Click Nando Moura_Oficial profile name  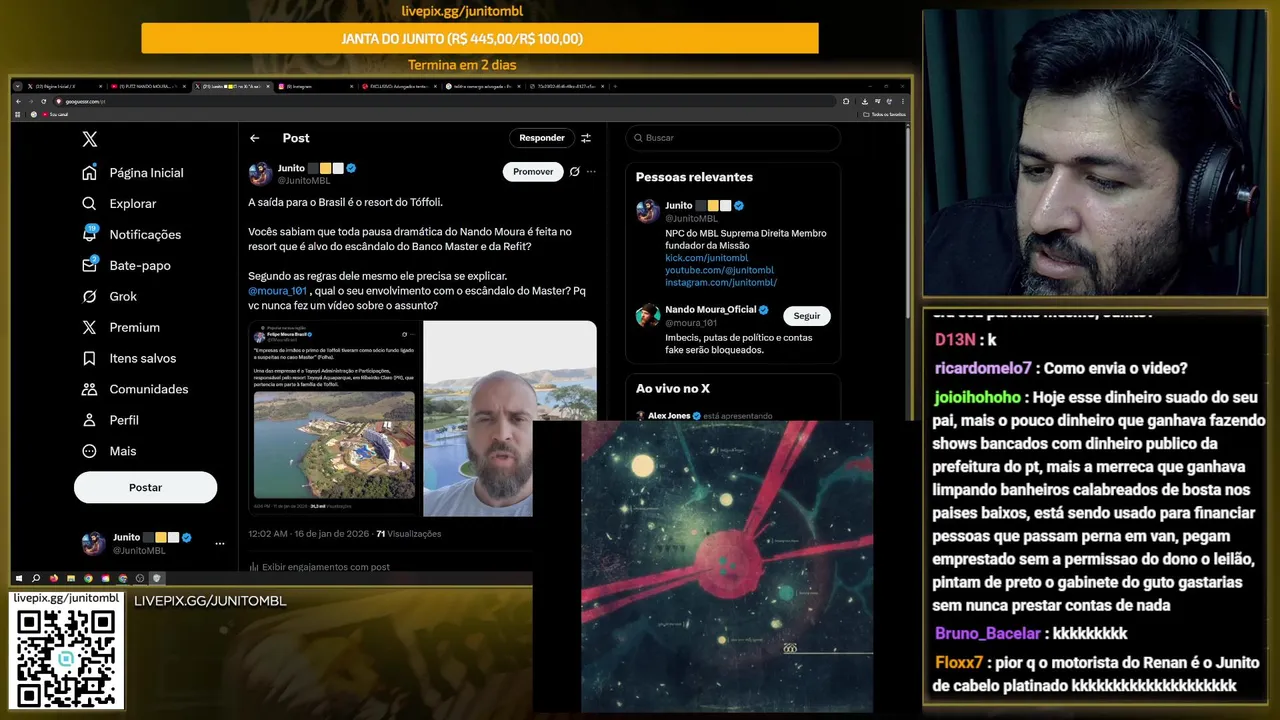pyautogui.click(x=711, y=310)
